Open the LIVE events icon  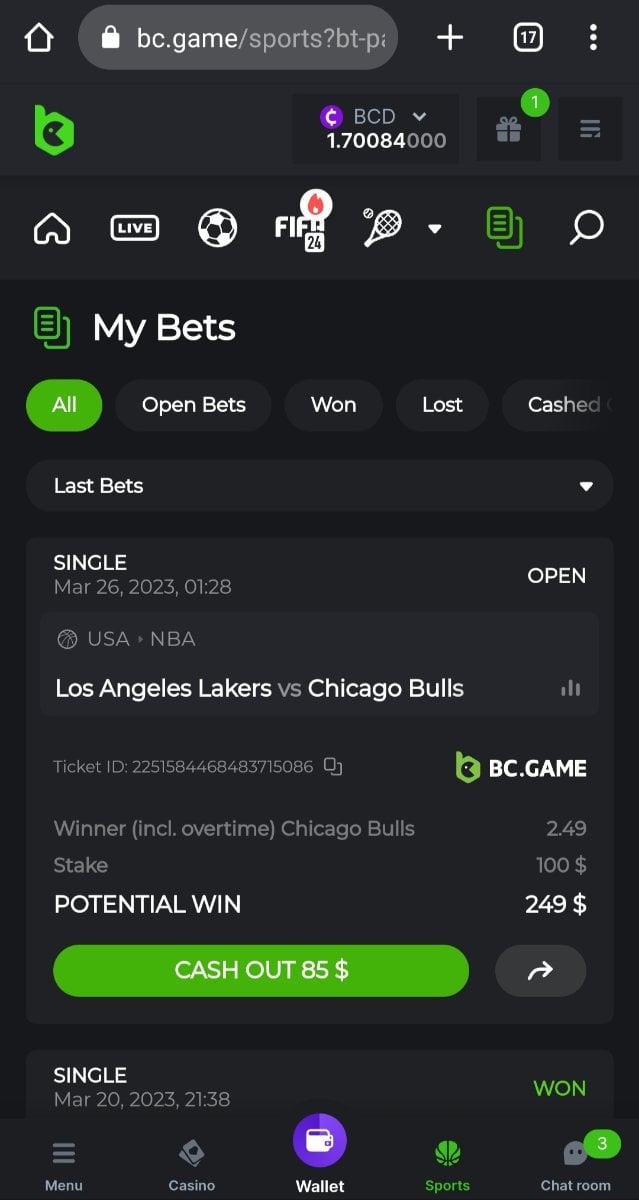click(x=134, y=228)
